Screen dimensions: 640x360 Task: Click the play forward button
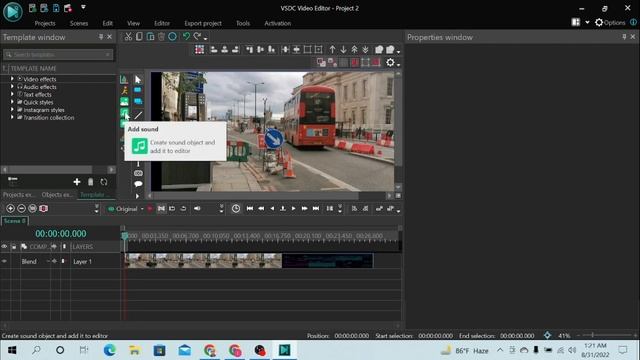coord(293,209)
